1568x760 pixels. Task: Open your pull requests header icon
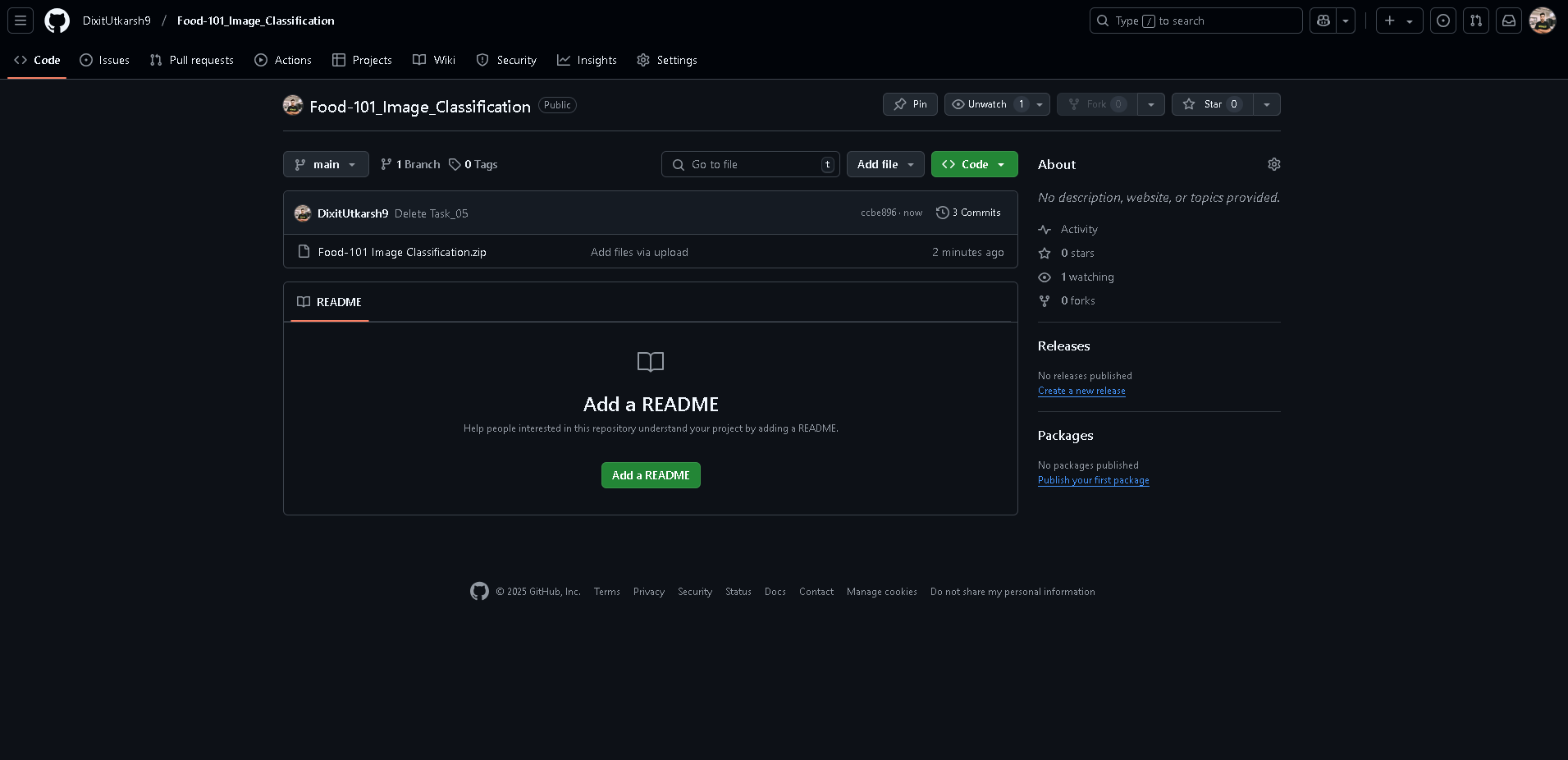click(1476, 21)
